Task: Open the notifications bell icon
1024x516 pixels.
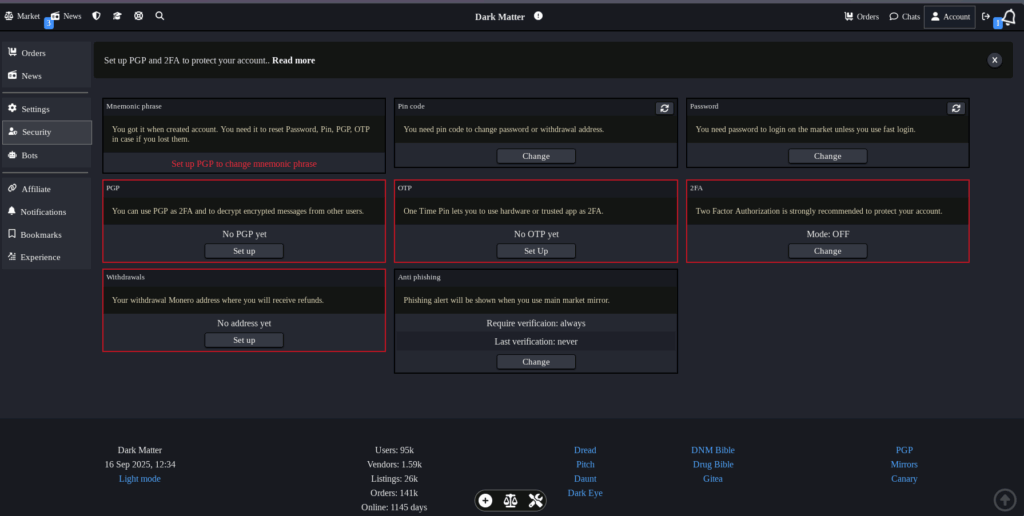Action: tap(1008, 16)
